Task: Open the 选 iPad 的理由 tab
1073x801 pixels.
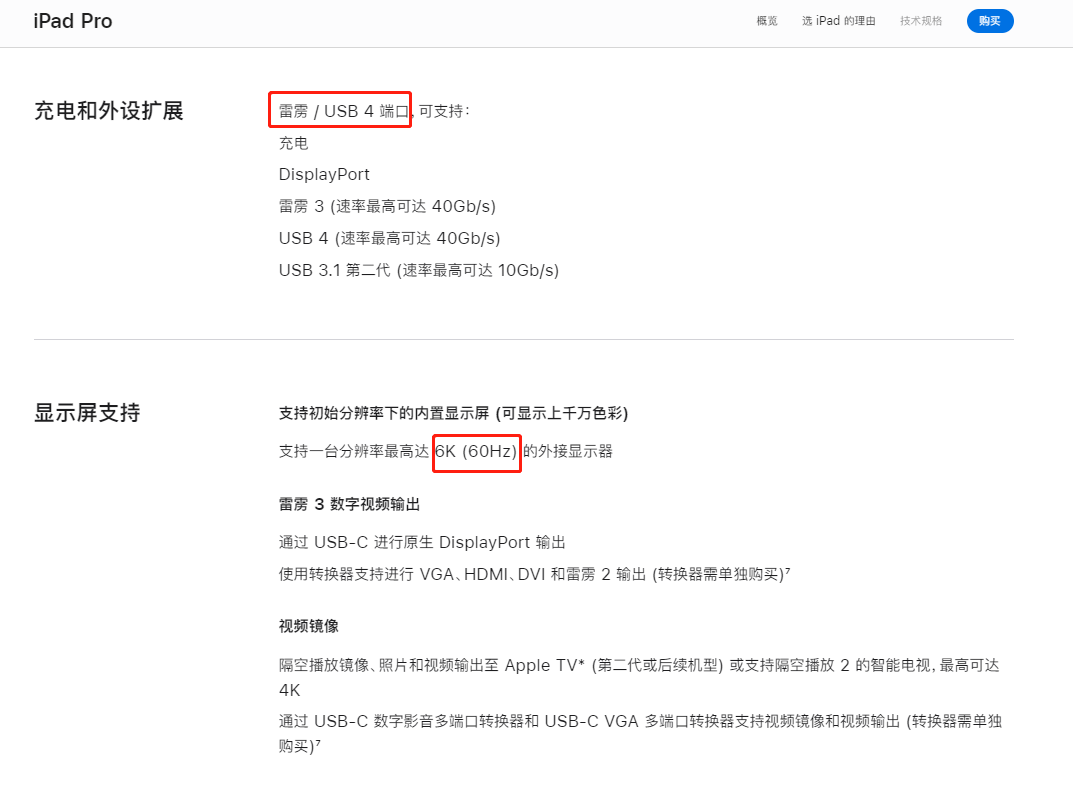Action: coord(838,21)
